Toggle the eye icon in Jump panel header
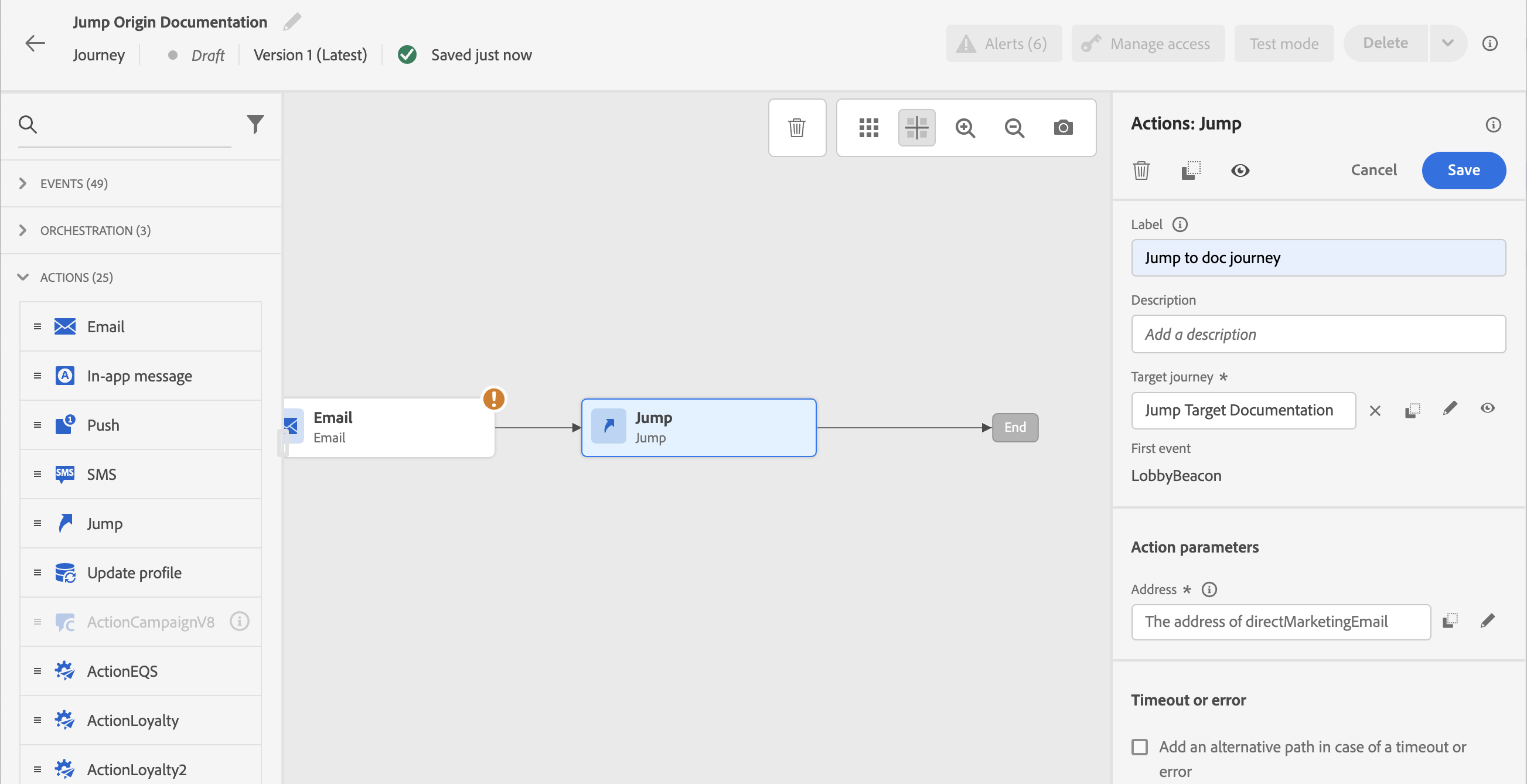Viewport: 1527px width, 784px height. [1240, 171]
